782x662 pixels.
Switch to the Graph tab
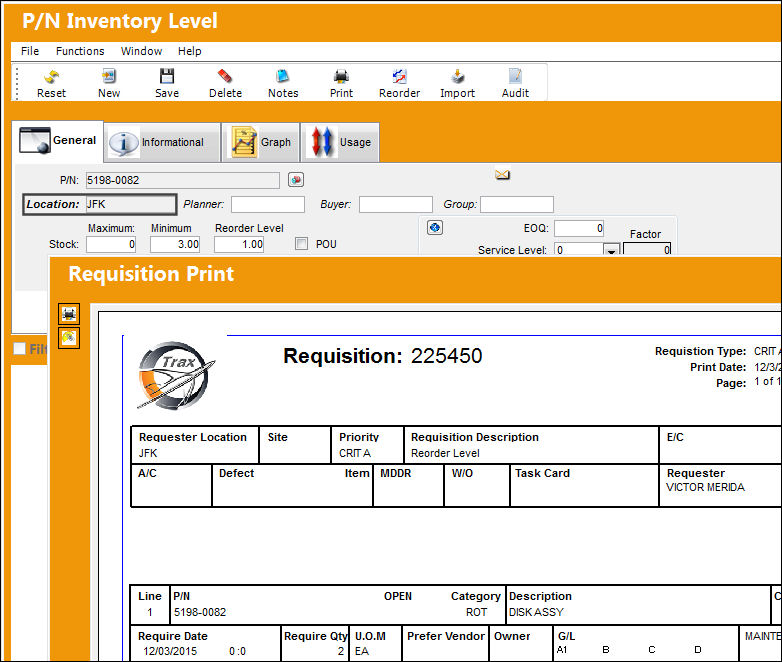pyautogui.click(x=260, y=142)
